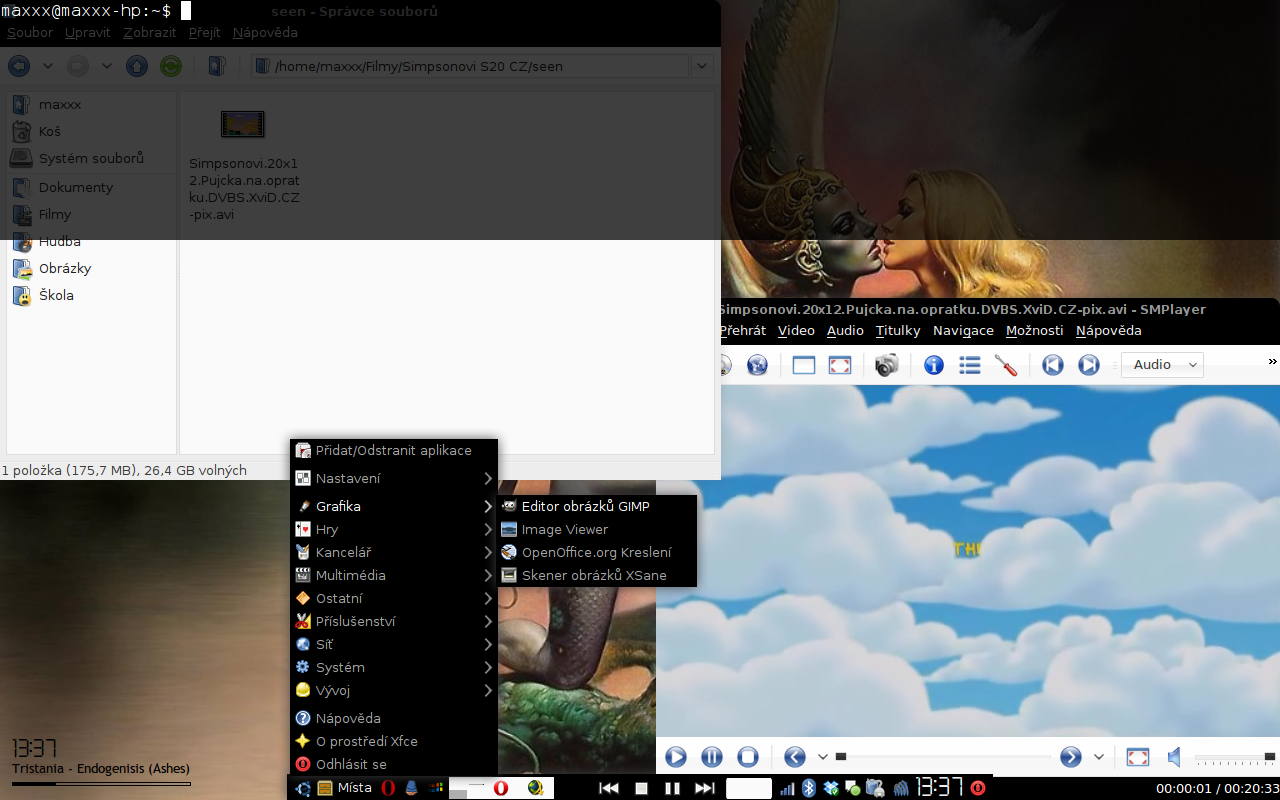This screenshot has height=800, width=1280.
Task: Reload the folder with the green refresh icon
Action: point(171,66)
